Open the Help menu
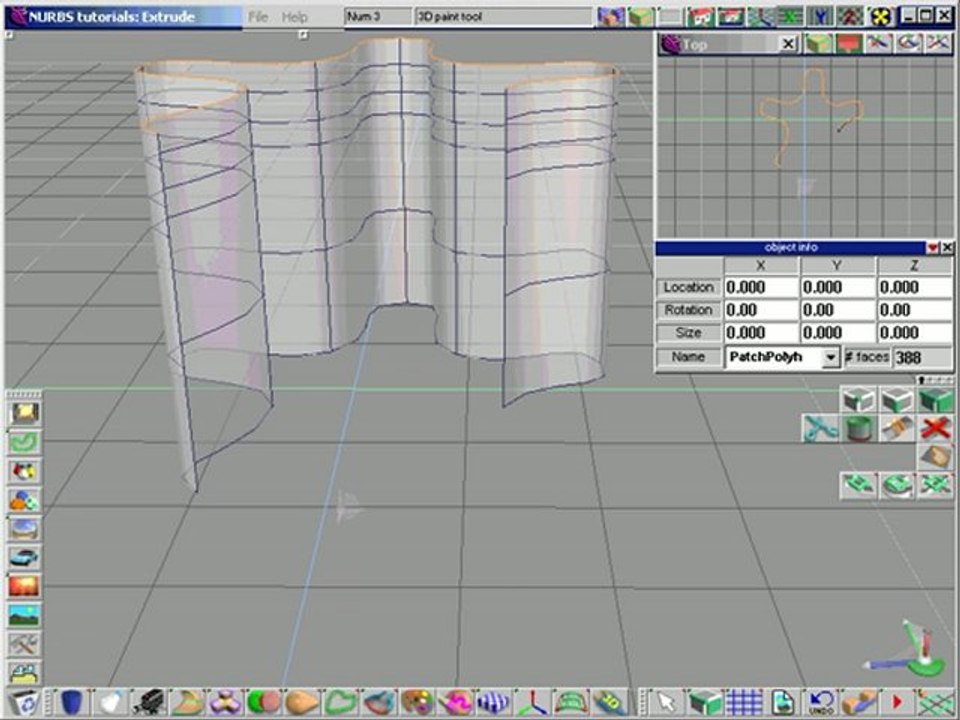The image size is (960, 720). [x=294, y=17]
